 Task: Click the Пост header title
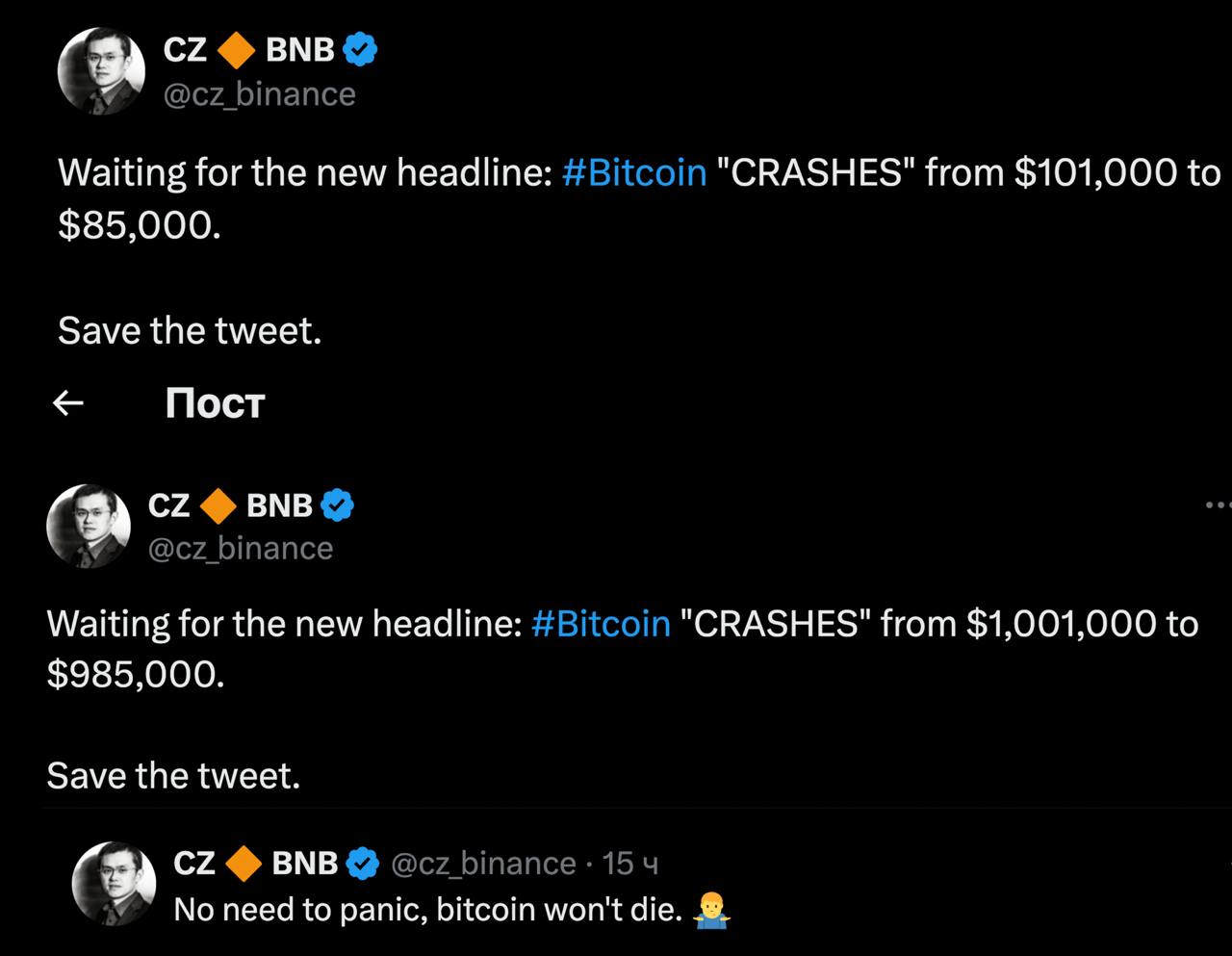(x=215, y=404)
